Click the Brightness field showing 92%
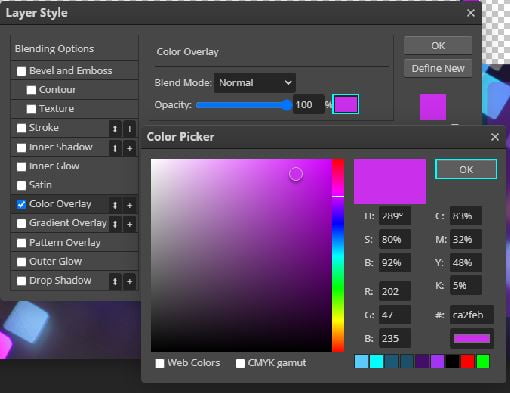Screen dimensions: 510x393 (x=395, y=263)
